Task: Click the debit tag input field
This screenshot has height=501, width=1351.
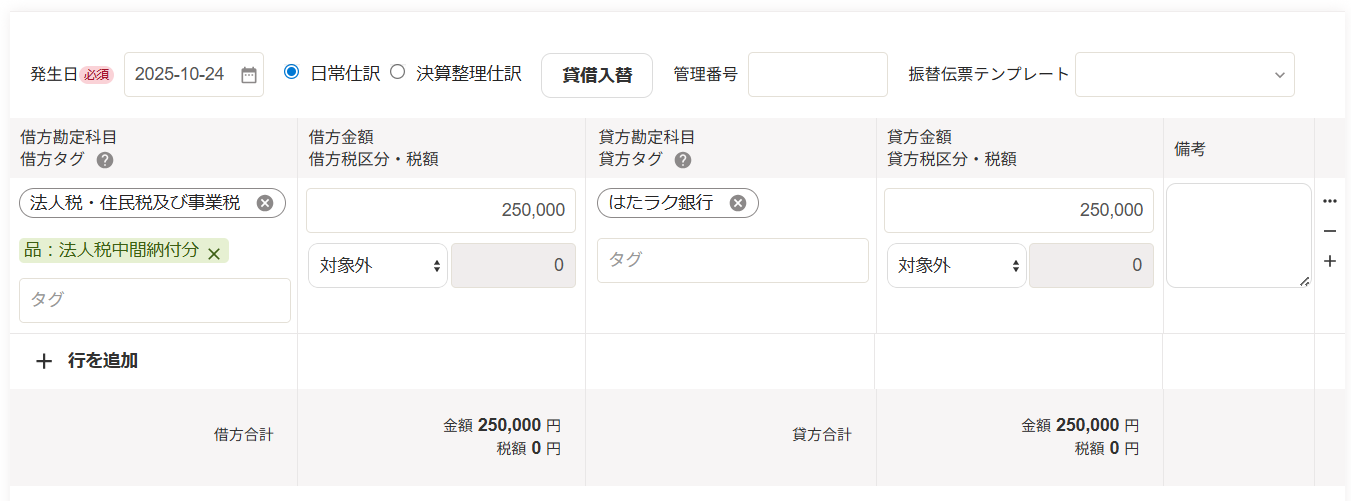Action: pos(155,300)
